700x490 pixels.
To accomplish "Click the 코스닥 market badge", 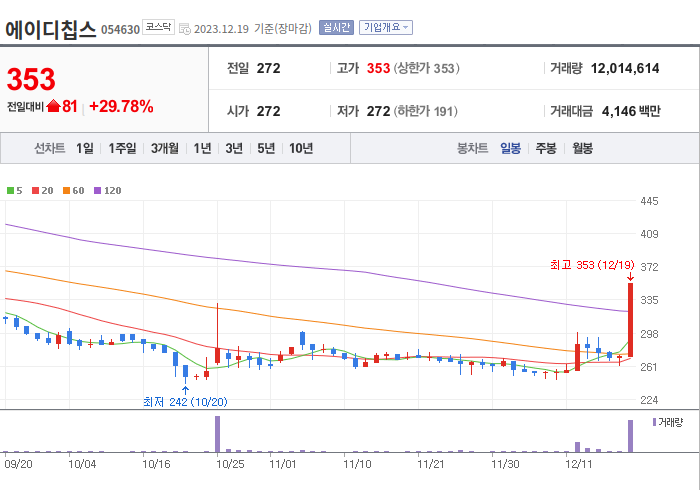I will point(158,27).
